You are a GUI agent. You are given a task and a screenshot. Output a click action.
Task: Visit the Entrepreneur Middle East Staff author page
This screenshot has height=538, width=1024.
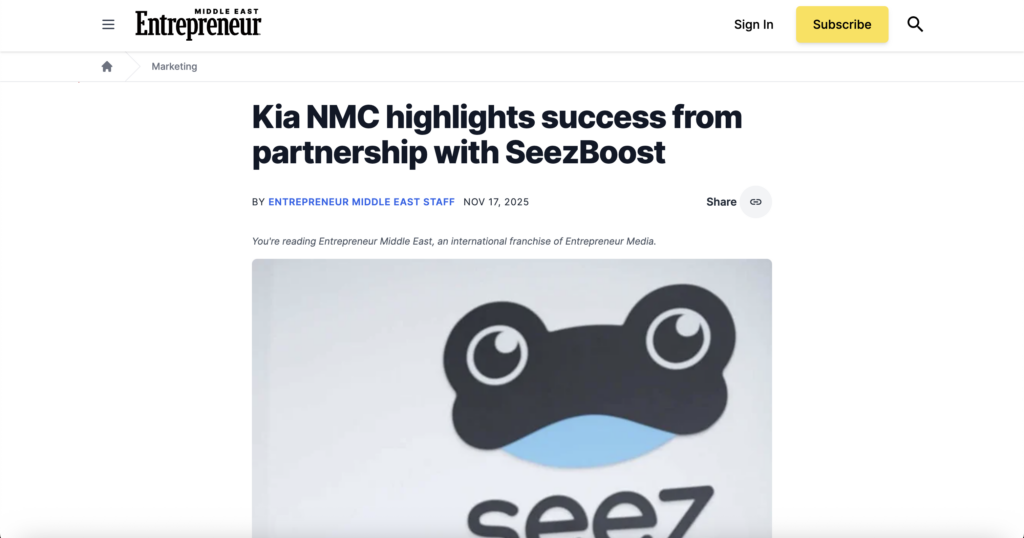tap(361, 202)
